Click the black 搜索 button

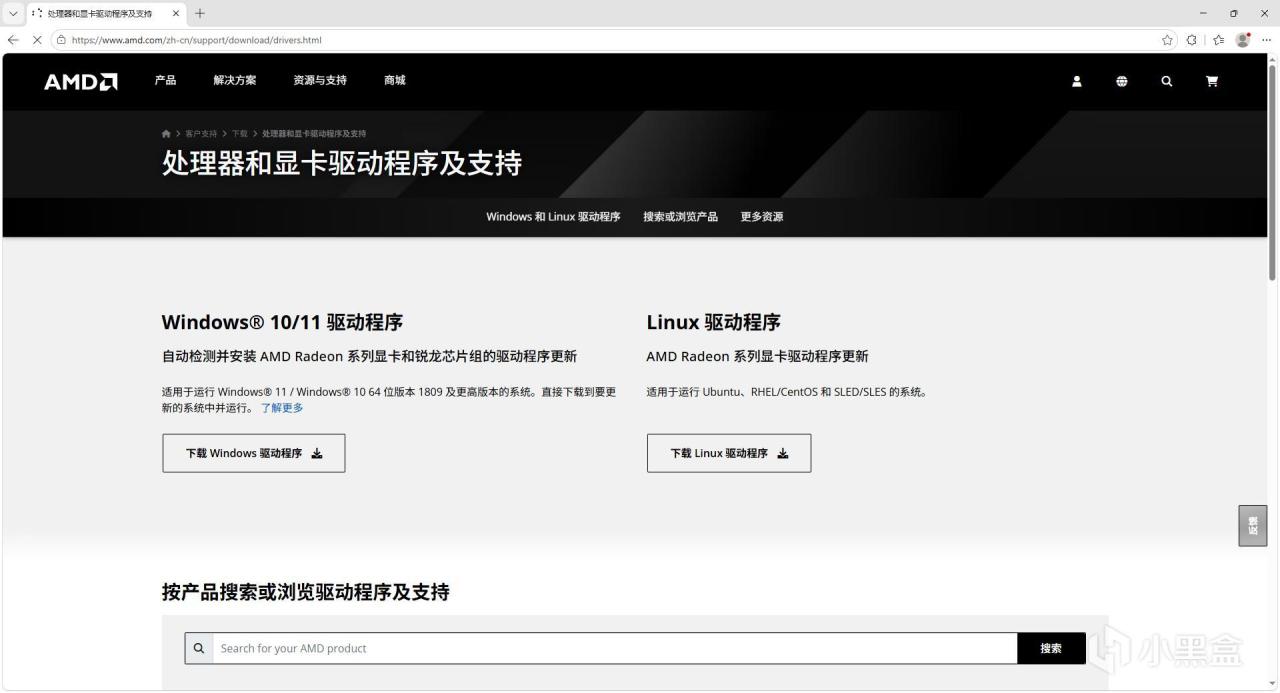[1051, 648]
